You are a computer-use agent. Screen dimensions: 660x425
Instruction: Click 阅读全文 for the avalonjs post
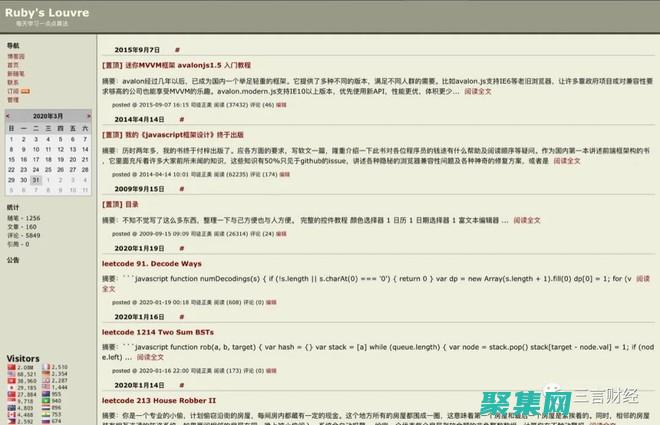(478, 91)
